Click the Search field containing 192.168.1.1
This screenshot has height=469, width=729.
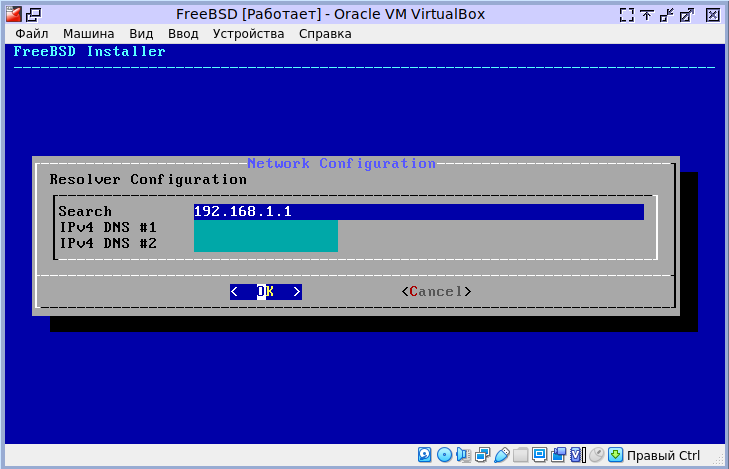click(x=418, y=211)
